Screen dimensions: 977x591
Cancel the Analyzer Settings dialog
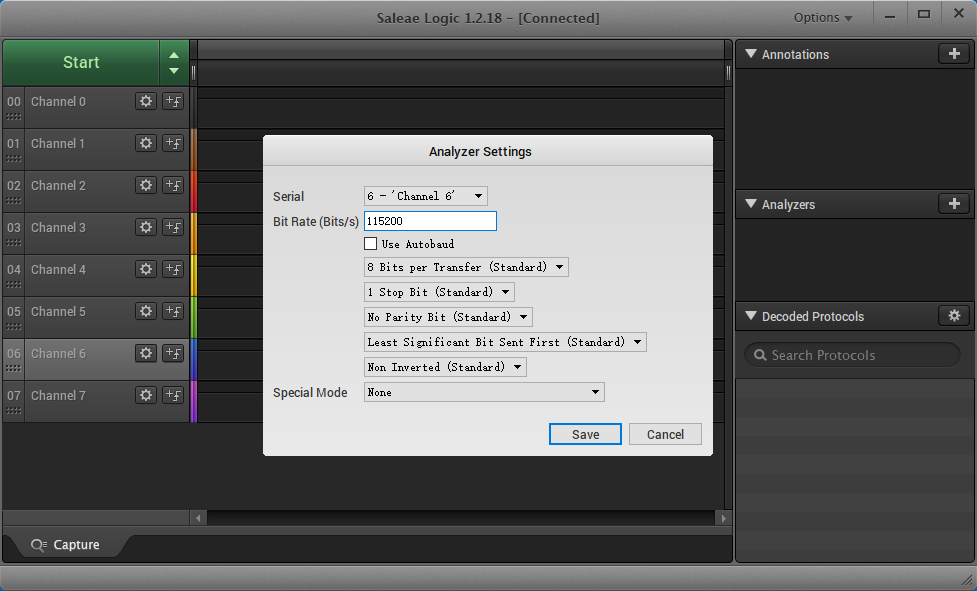(665, 434)
